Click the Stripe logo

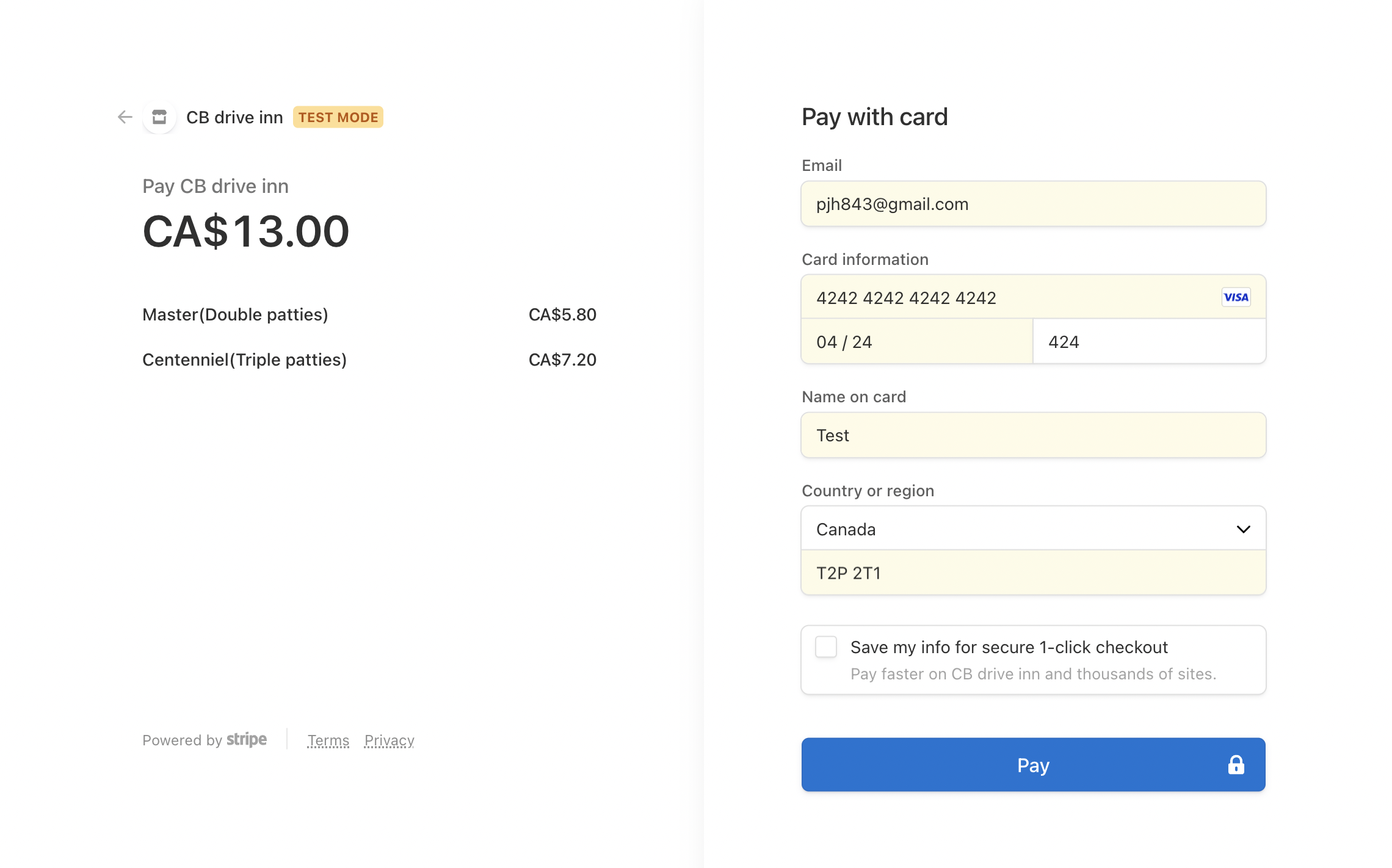coord(247,740)
